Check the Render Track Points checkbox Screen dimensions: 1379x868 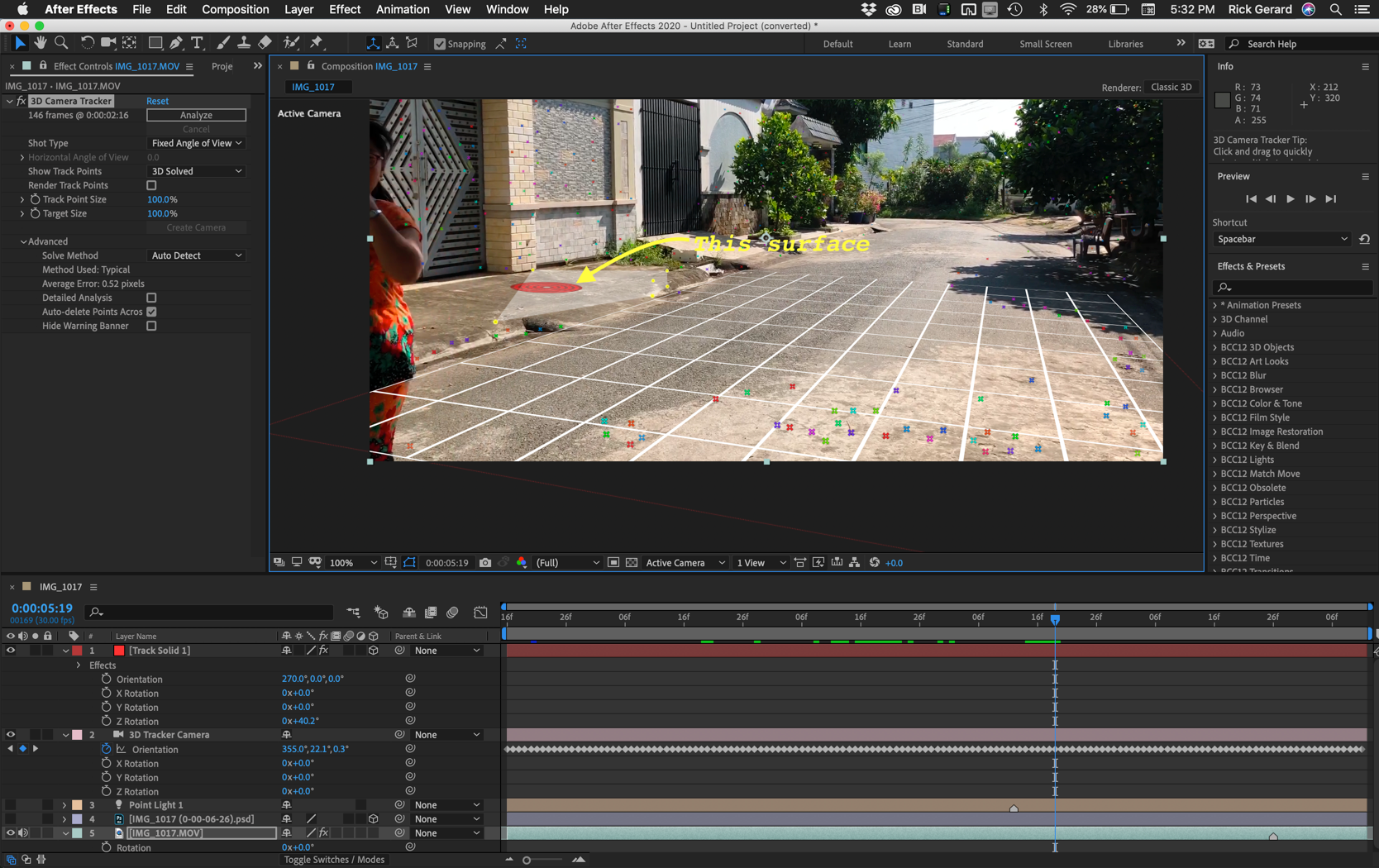coord(151,185)
